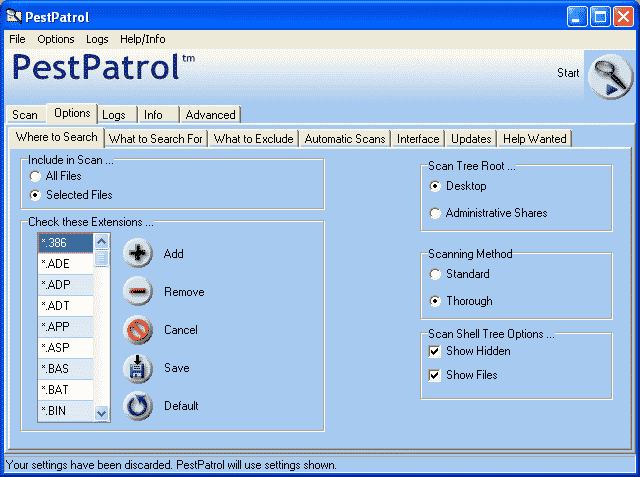Click the Remove label button

click(184, 292)
